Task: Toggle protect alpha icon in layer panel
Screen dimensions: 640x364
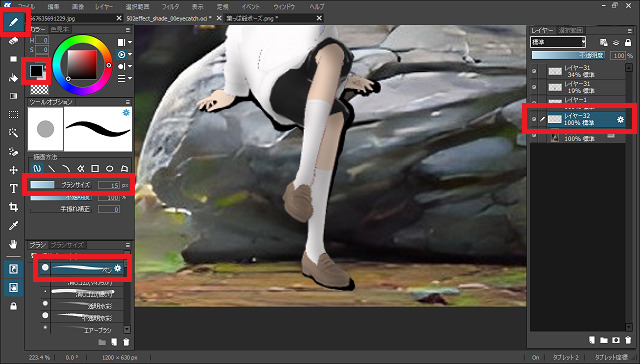Action: 604,42
